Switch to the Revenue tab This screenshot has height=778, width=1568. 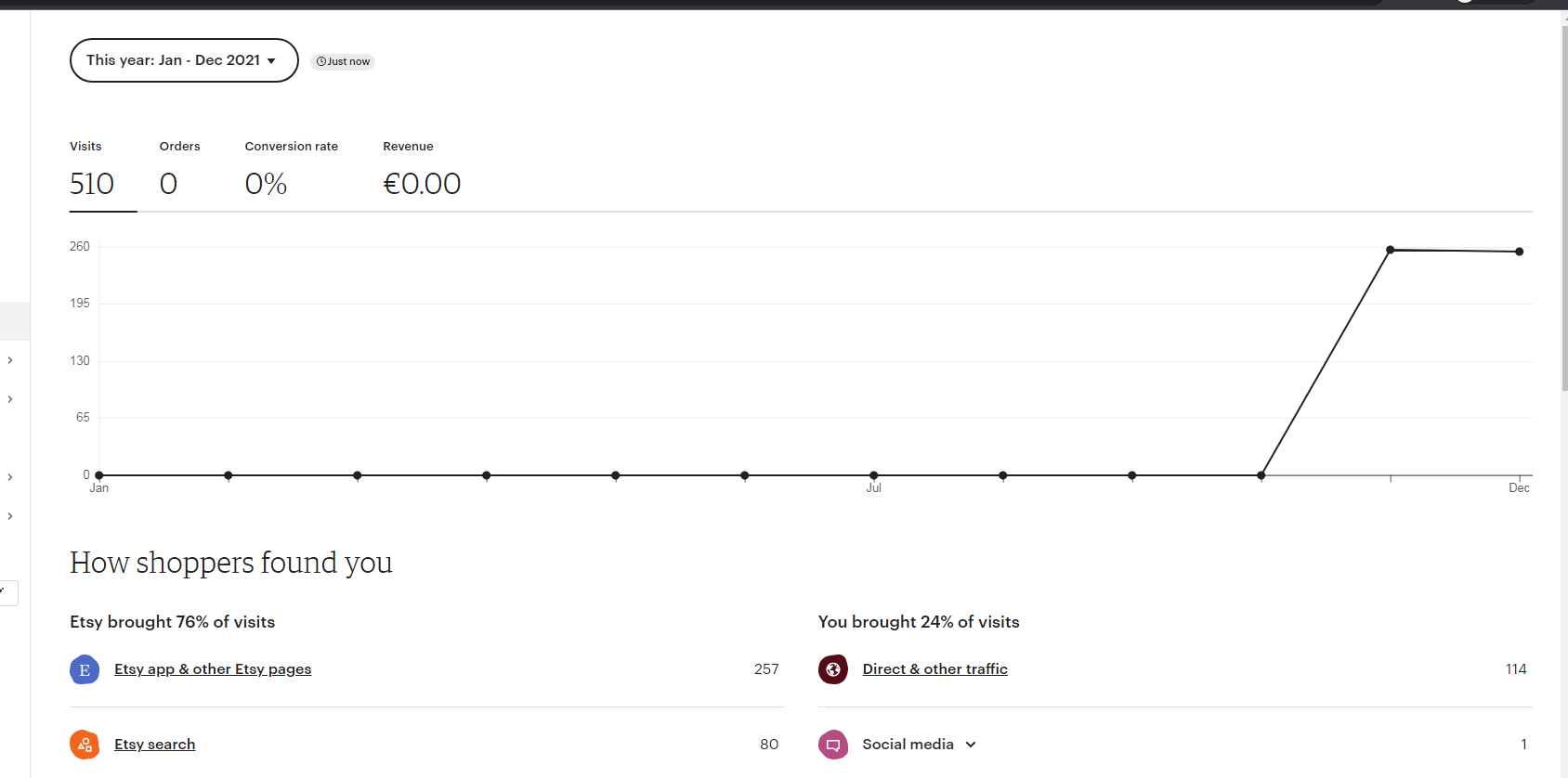tap(422, 174)
